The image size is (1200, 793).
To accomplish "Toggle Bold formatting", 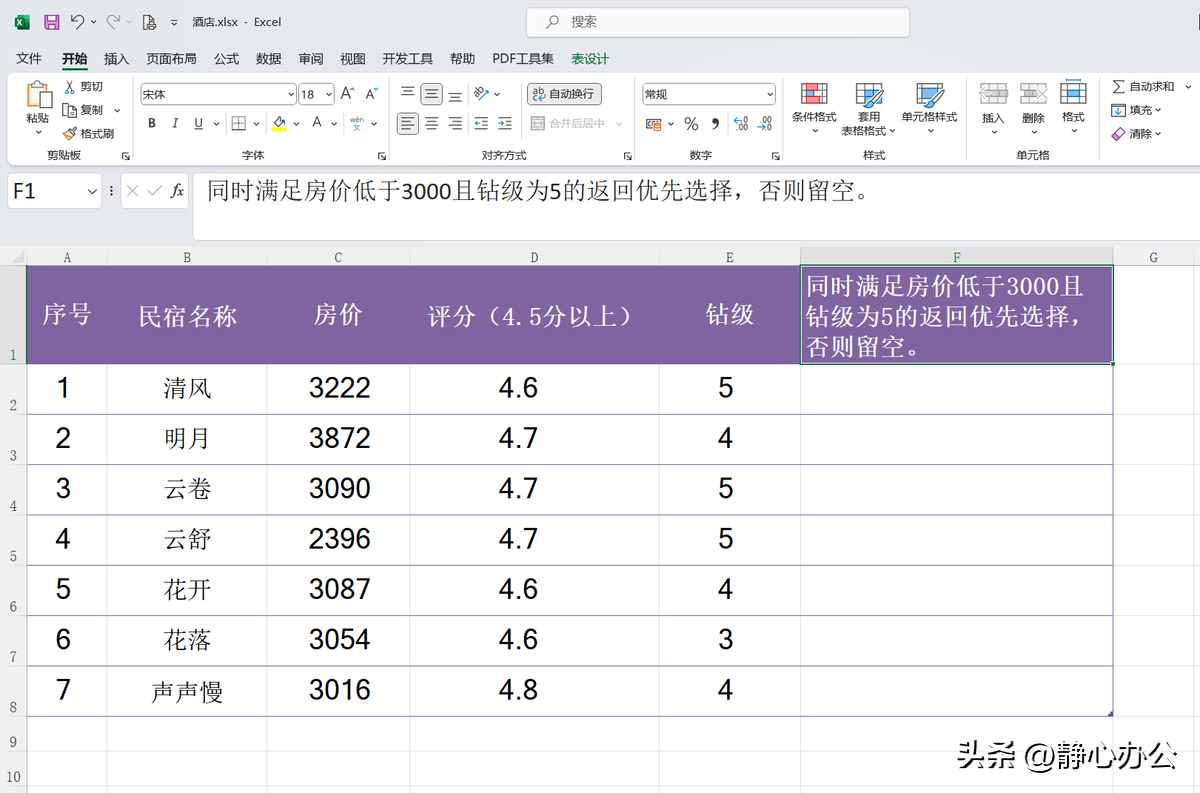I will pos(152,123).
